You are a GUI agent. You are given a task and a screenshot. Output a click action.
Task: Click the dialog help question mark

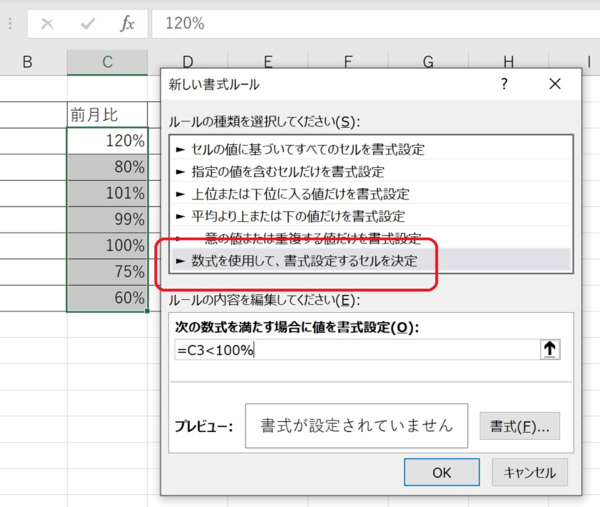click(504, 85)
